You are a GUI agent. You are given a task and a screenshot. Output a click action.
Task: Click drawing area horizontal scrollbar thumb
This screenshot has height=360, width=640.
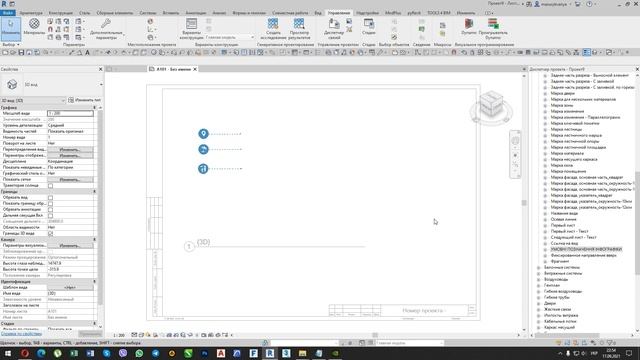point(375,335)
